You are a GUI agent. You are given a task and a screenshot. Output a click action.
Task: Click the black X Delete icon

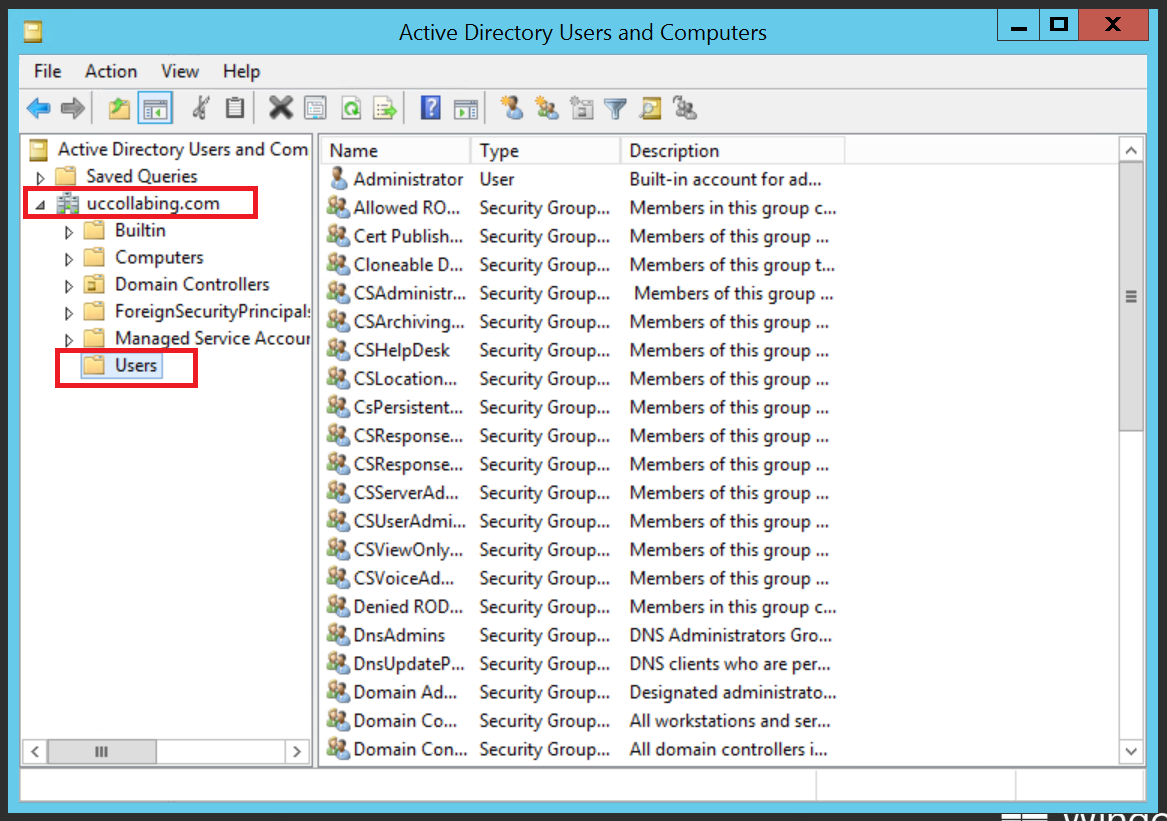coord(281,109)
